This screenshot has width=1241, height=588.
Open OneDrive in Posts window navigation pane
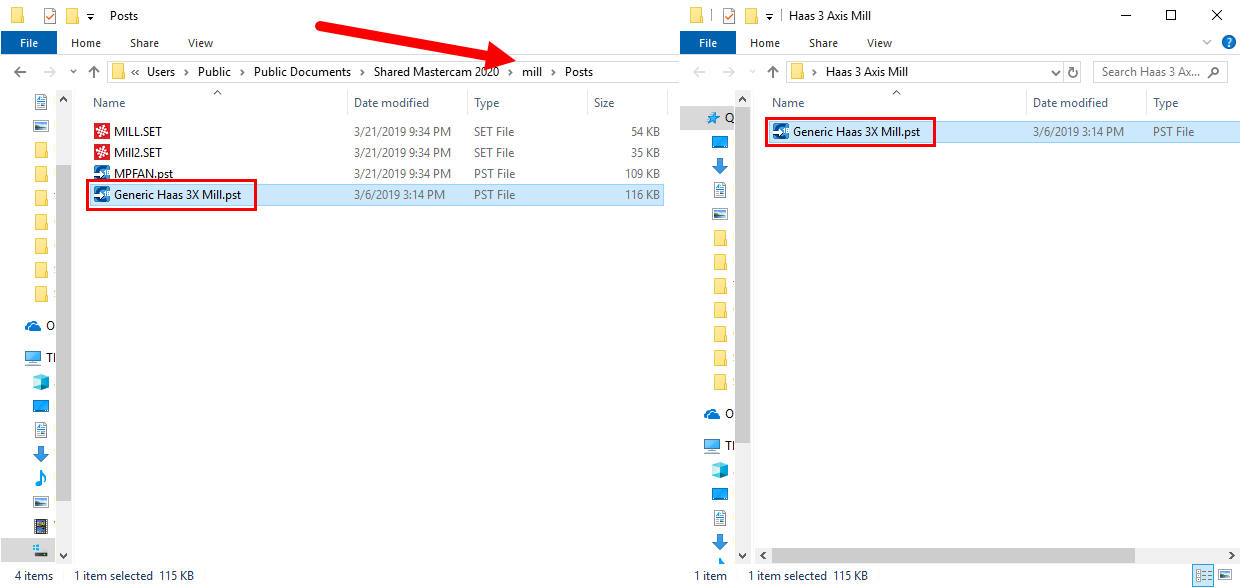tap(41, 325)
